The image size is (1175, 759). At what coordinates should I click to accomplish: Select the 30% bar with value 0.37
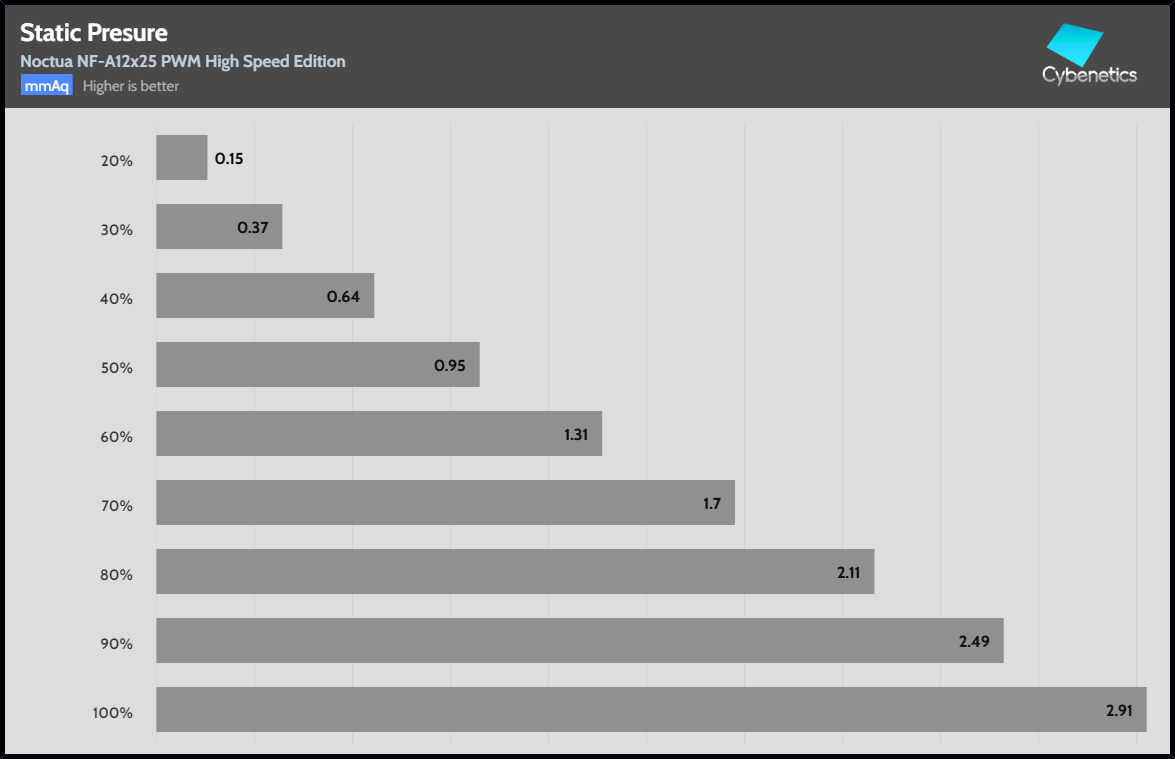[x=219, y=226]
